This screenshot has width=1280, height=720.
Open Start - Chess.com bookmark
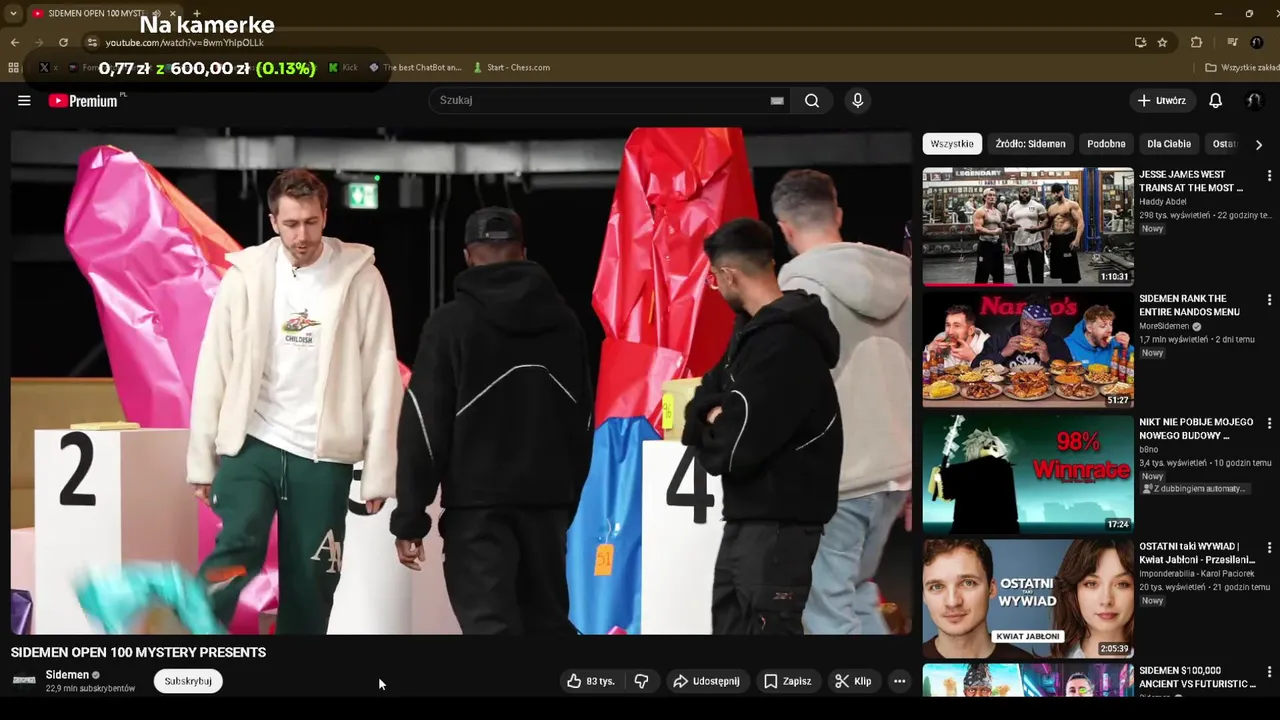click(x=510, y=68)
